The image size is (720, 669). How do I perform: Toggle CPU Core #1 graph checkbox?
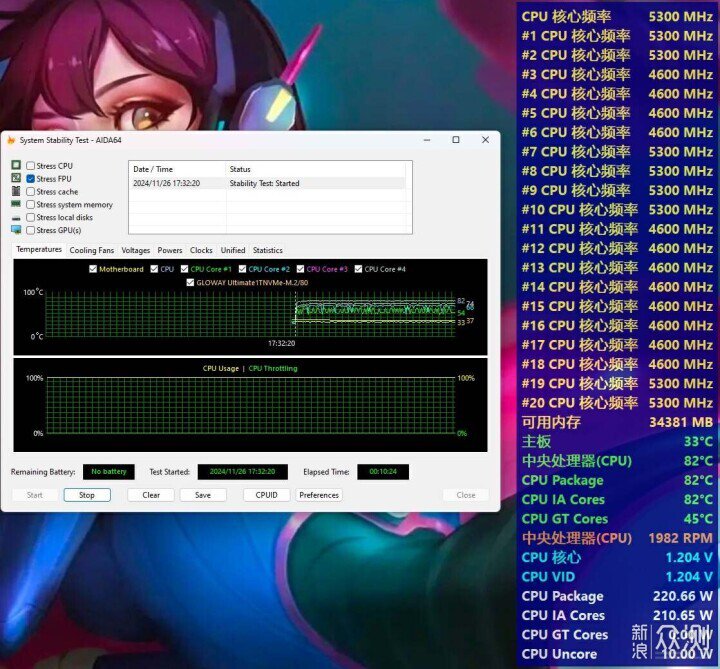tap(185, 269)
